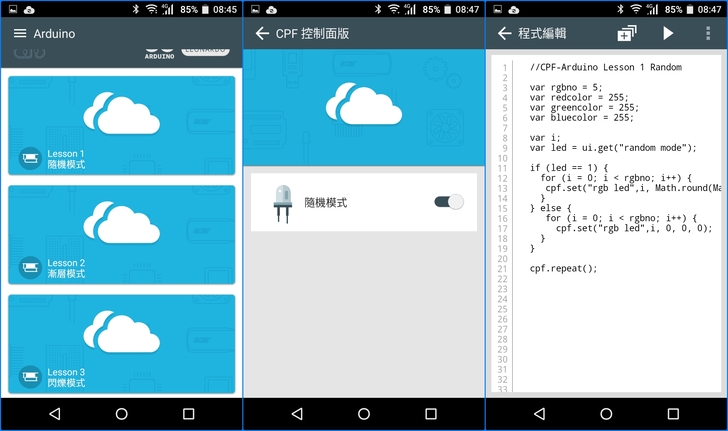Tap Android back button on Arduino screen
The image size is (728, 431).
pos(55,414)
